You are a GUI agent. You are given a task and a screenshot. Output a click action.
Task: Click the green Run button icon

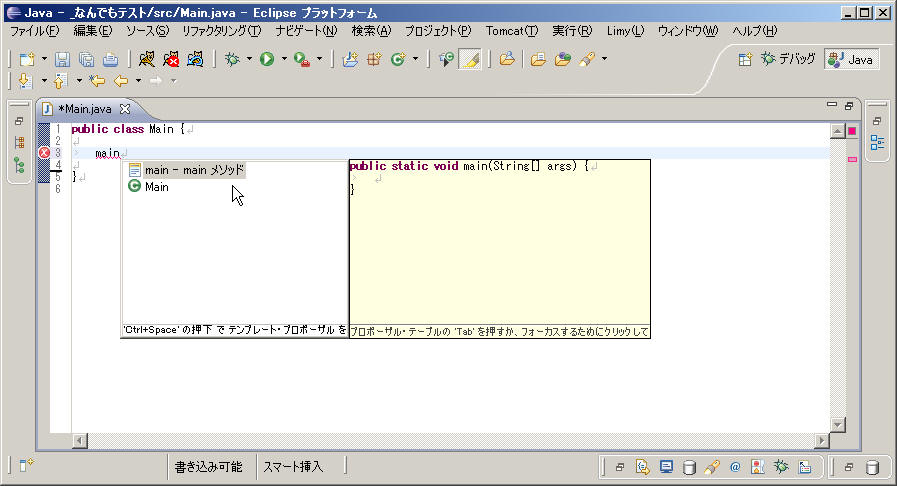(x=267, y=59)
